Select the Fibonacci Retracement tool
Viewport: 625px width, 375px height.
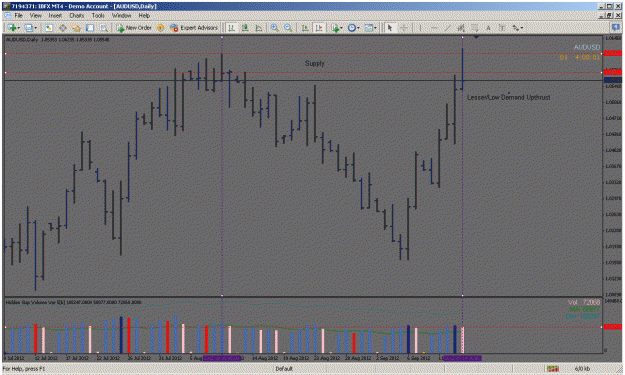coord(475,28)
